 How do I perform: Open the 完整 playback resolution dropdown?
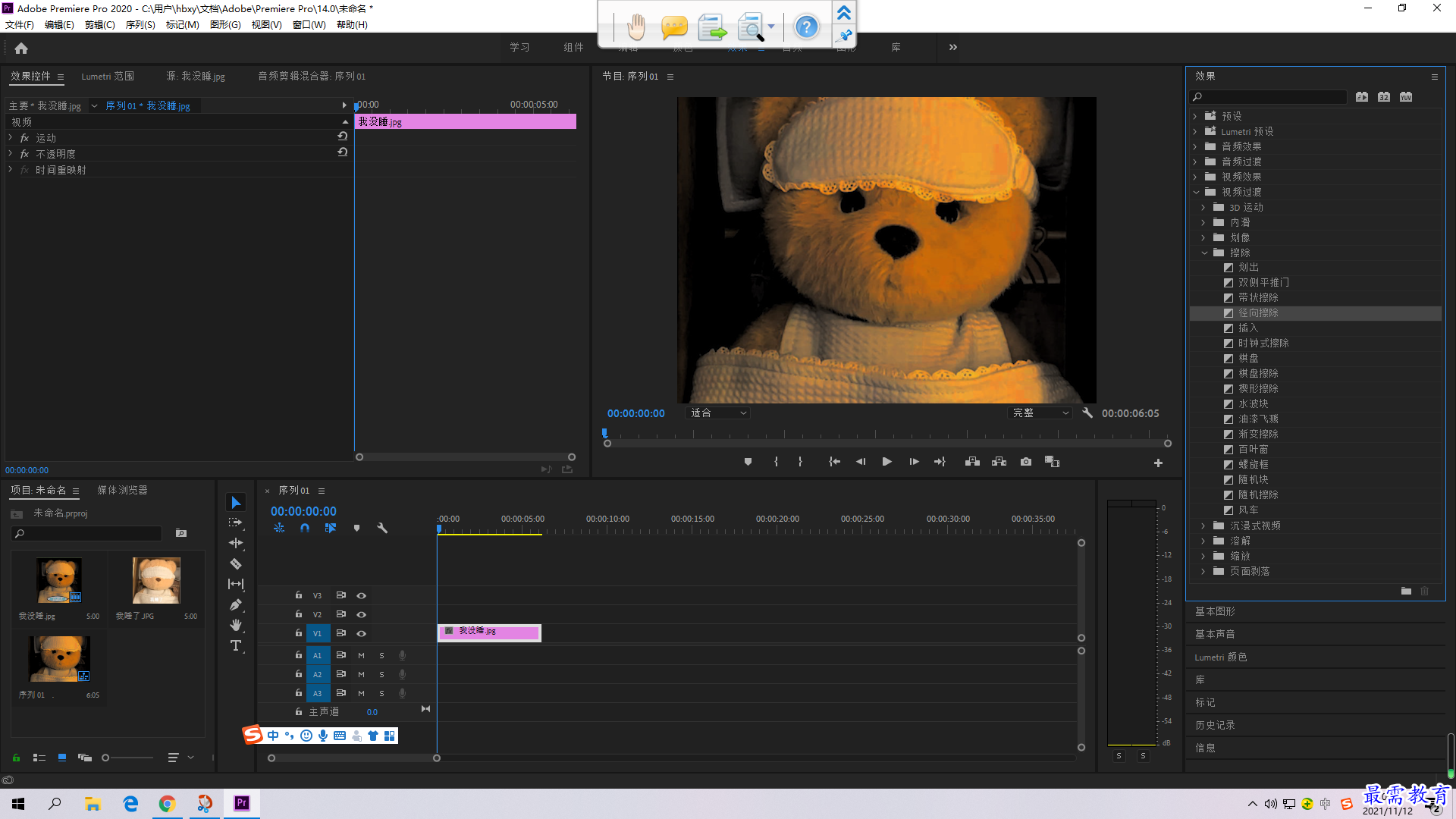tap(1040, 413)
